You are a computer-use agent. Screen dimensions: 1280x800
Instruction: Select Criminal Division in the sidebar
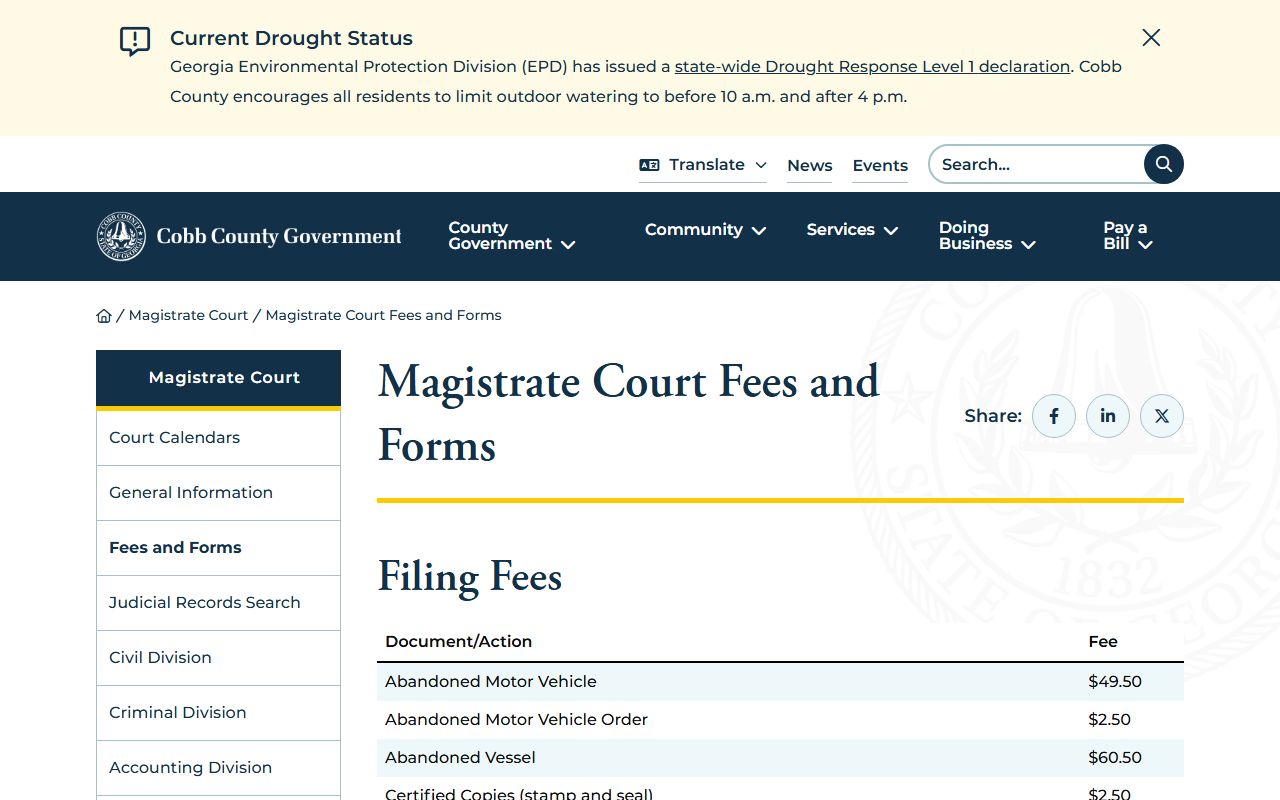218,713
